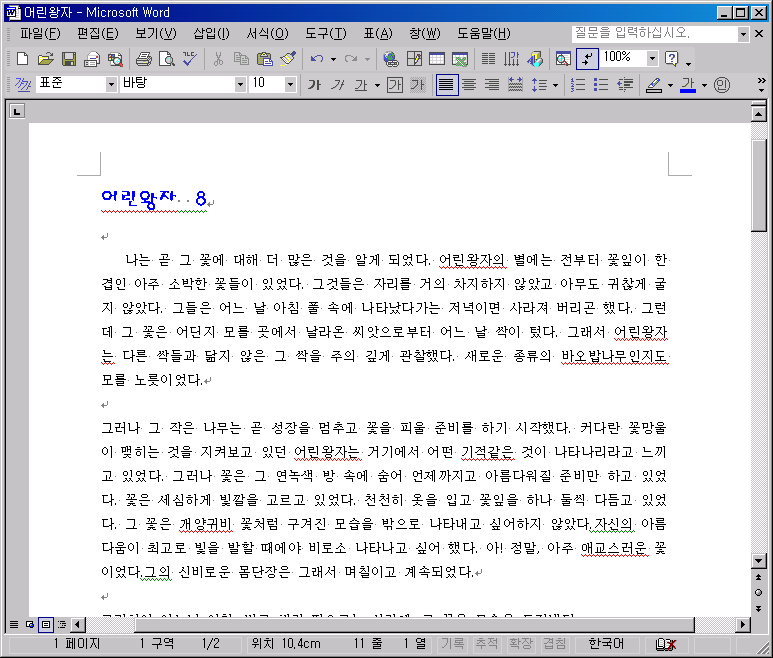773x658 pixels.
Task: Set center paragraph alignment
Action: pos(469,85)
